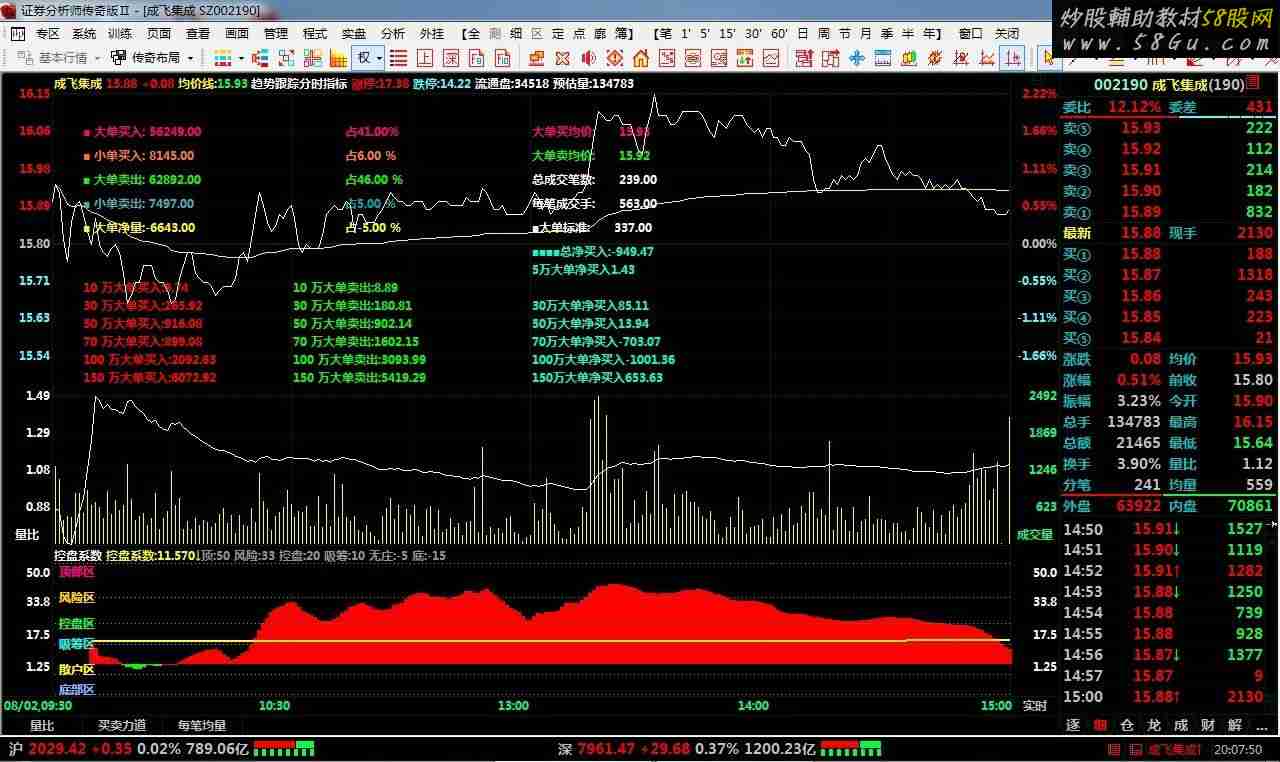The image size is (1280, 762).
Task: Click the orange house home icon
Action: pos(643,58)
